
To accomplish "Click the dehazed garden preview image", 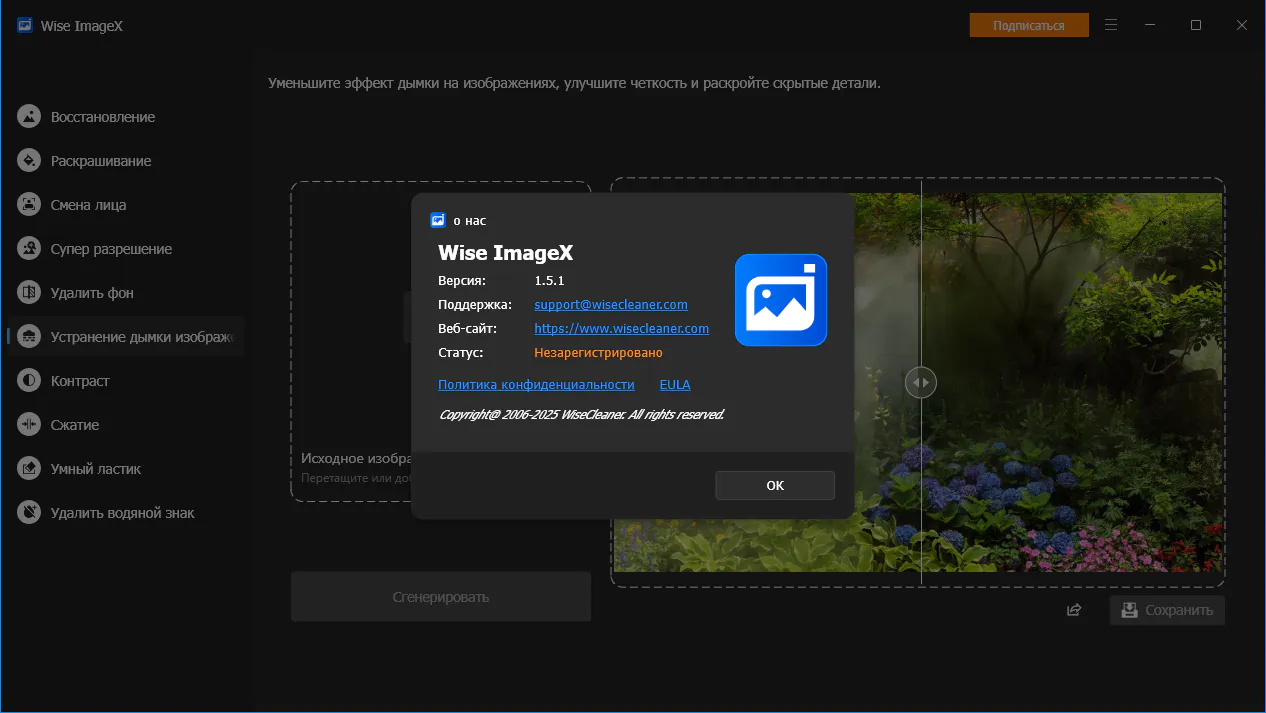I will pos(918,382).
